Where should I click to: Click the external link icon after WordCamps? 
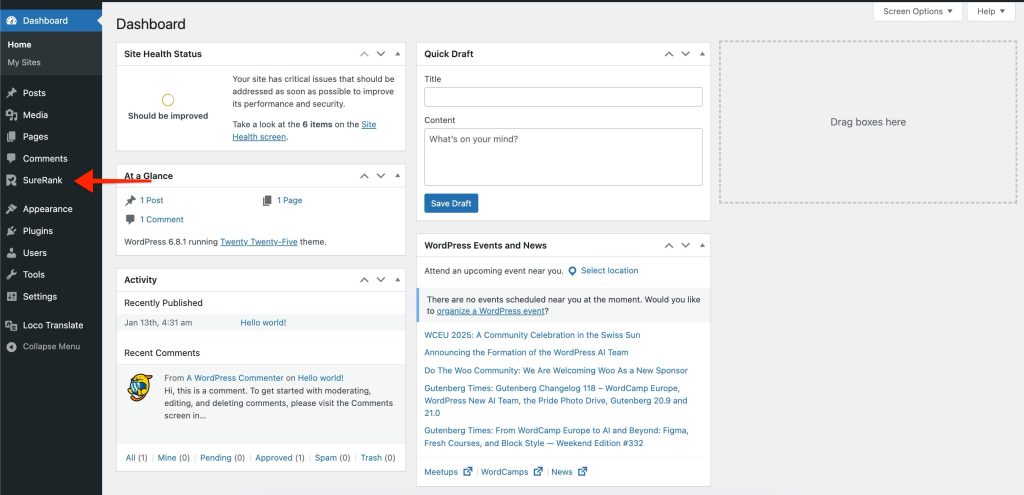(538, 471)
